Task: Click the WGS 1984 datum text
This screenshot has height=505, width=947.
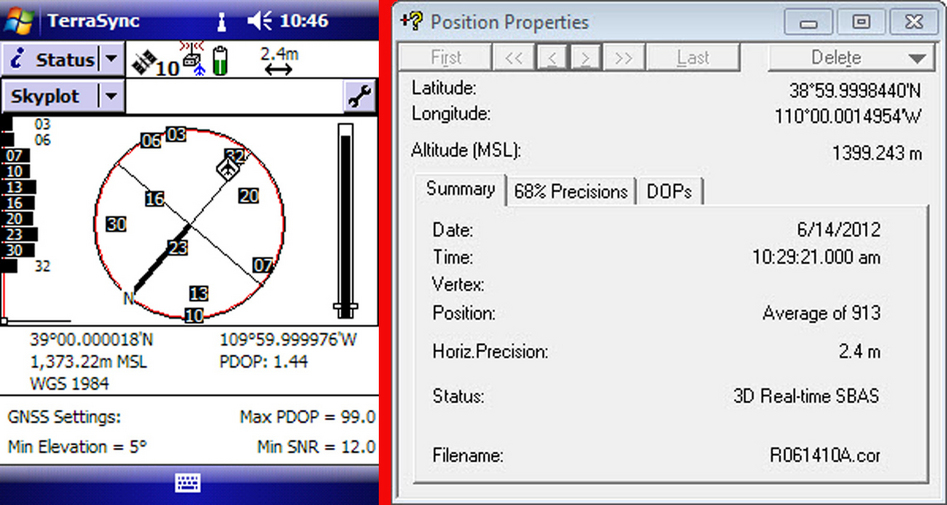Action: [x=69, y=384]
